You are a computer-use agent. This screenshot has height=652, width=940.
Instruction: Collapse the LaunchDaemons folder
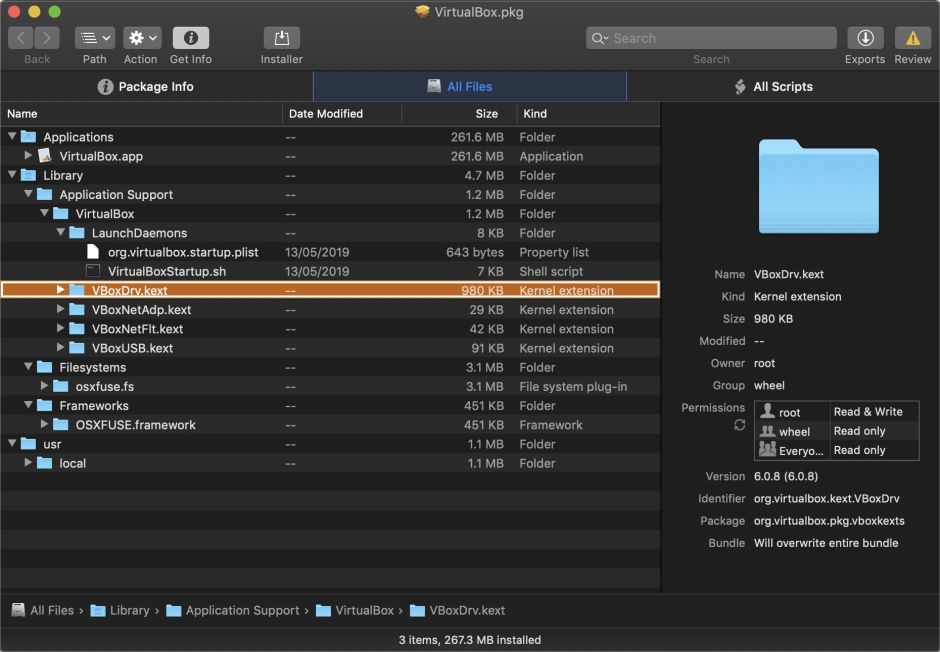tap(60, 232)
